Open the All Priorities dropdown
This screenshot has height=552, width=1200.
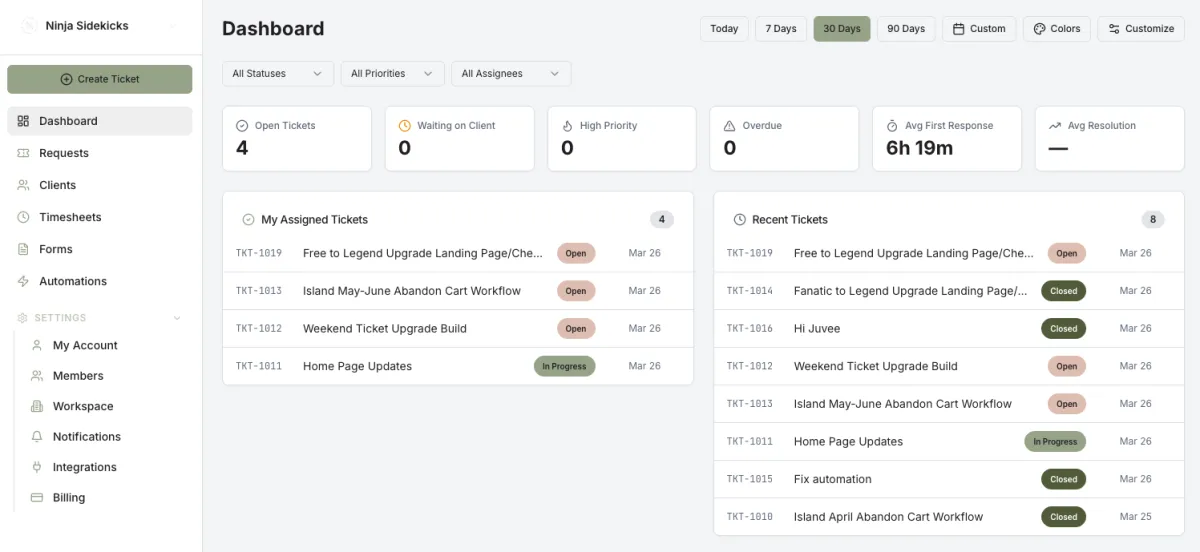coord(393,74)
